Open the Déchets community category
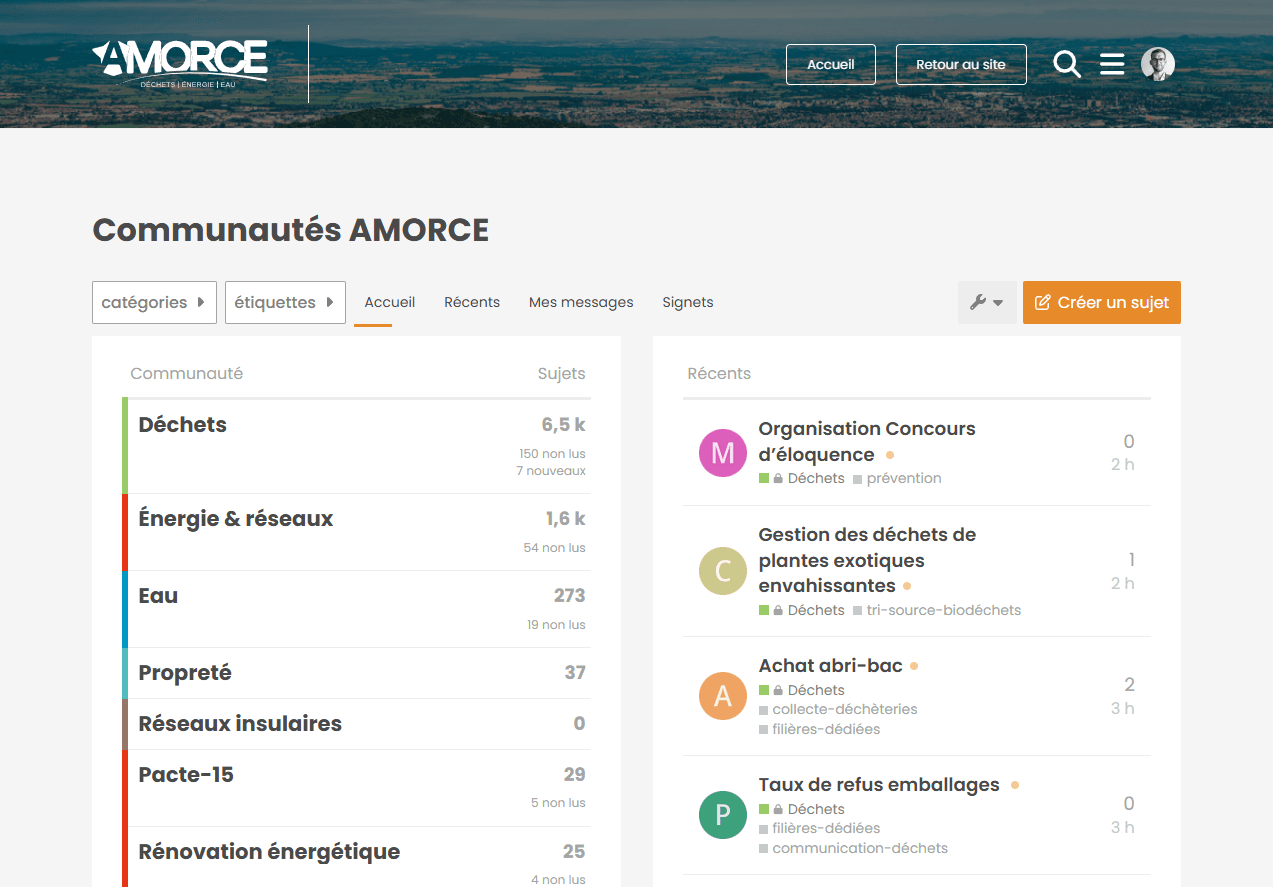This screenshot has height=887, width=1273. pyautogui.click(x=183, y=425)
